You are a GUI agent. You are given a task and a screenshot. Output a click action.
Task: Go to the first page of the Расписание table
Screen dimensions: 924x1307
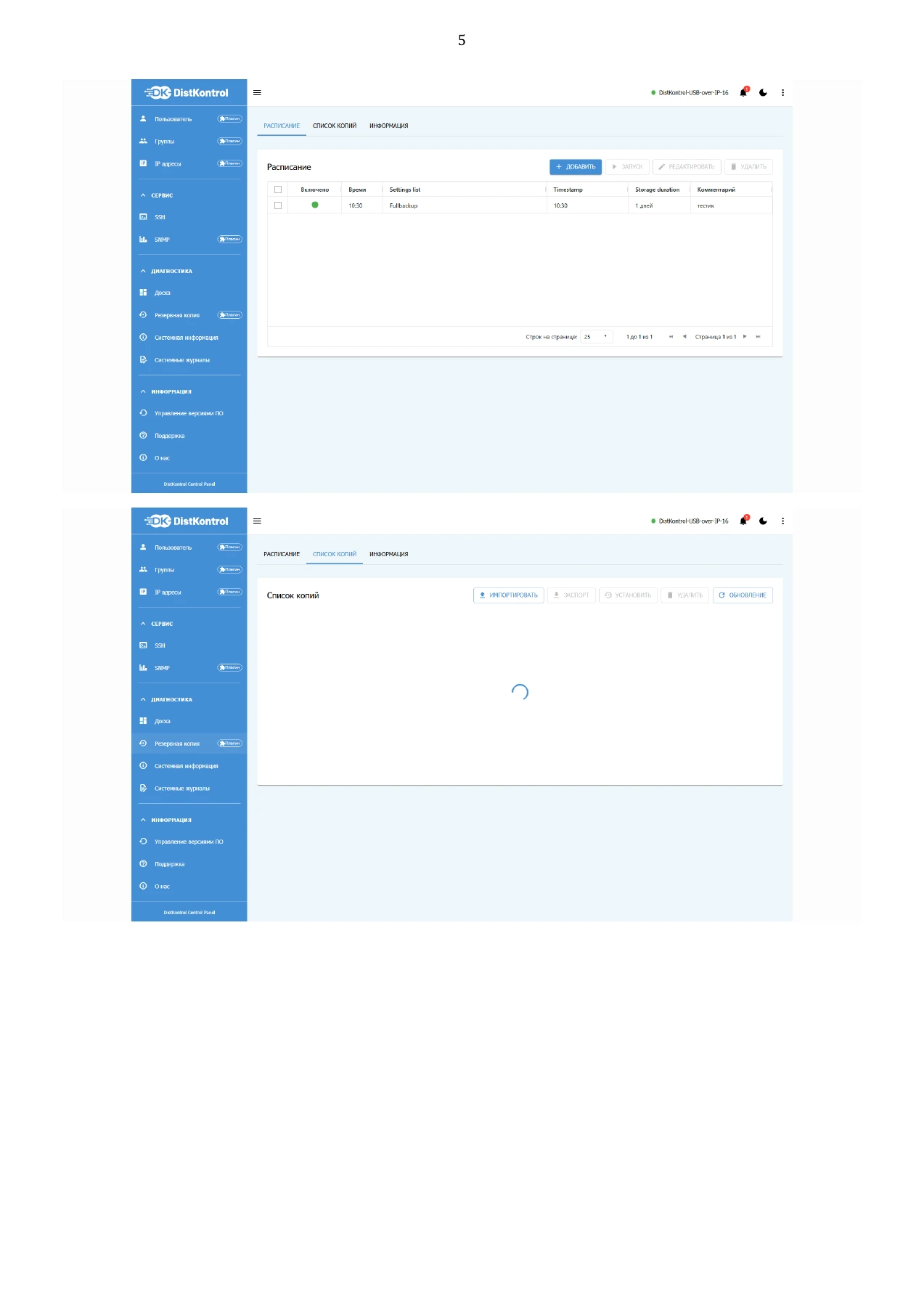[x=671, y=337]
